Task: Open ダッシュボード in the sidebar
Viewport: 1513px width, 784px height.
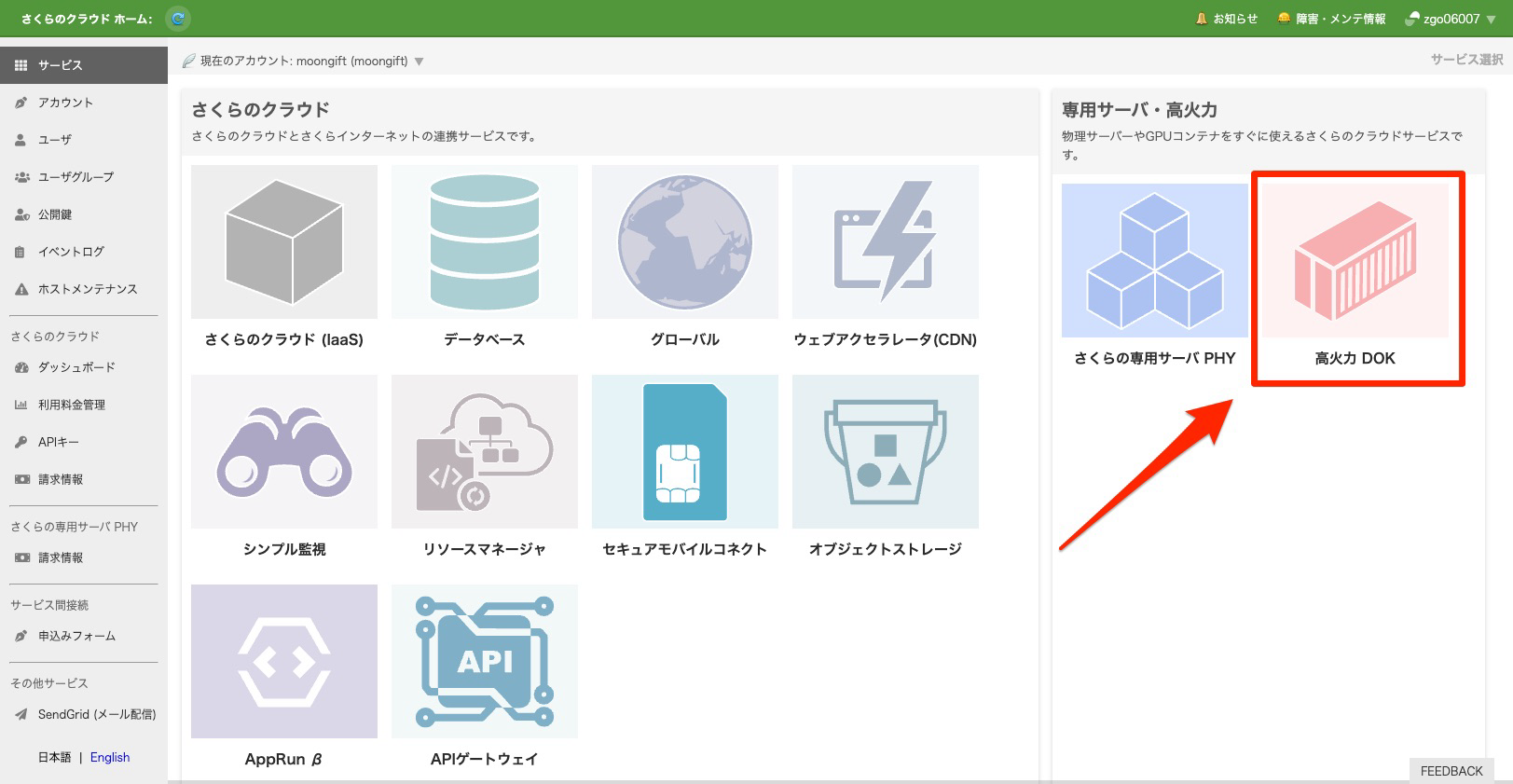Action: pyautogui.click(x=84, y=367)
